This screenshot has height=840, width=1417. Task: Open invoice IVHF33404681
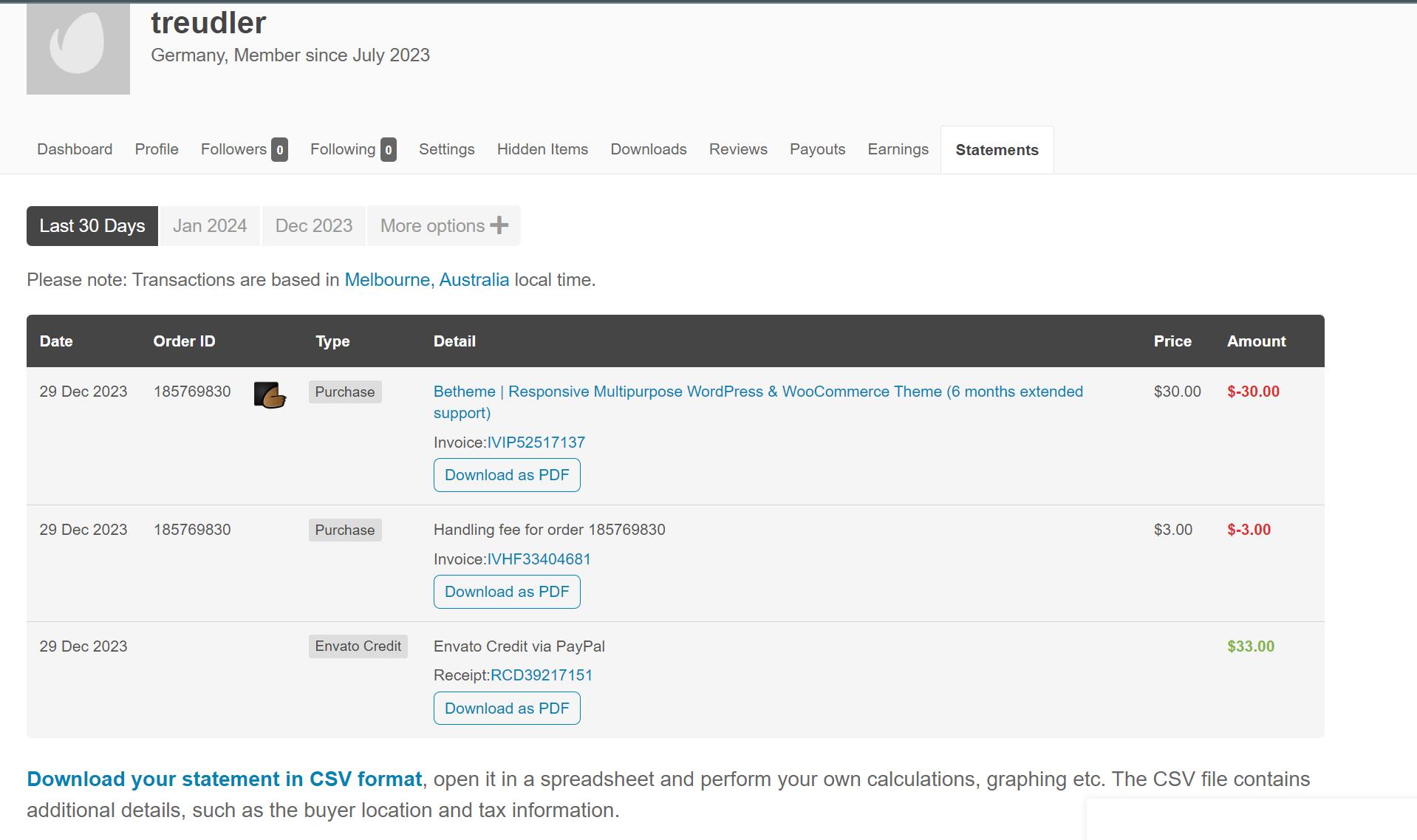(x=539, y=559)
